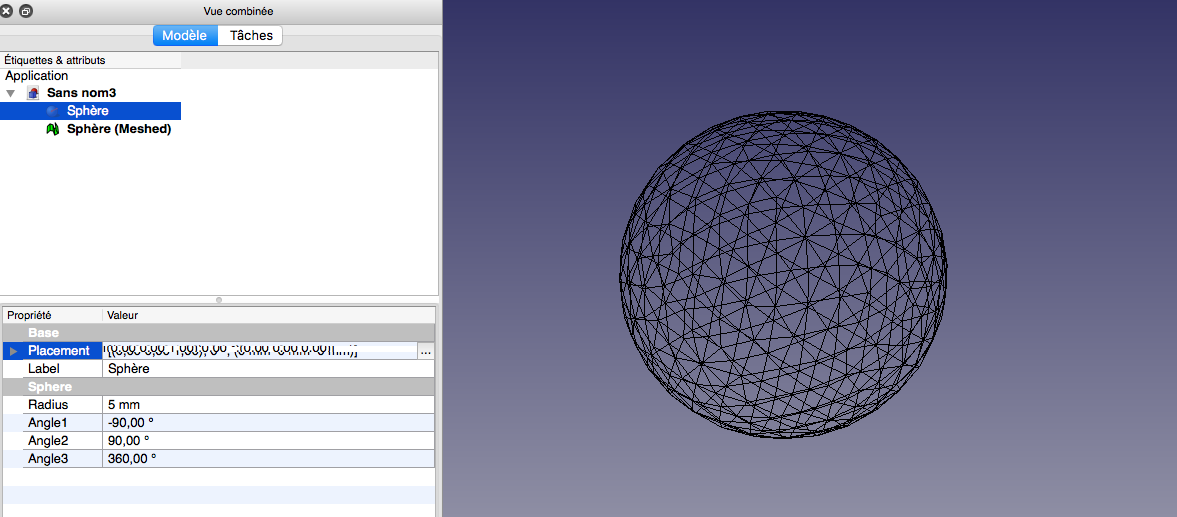Click the Application root entry

point(37,76)
